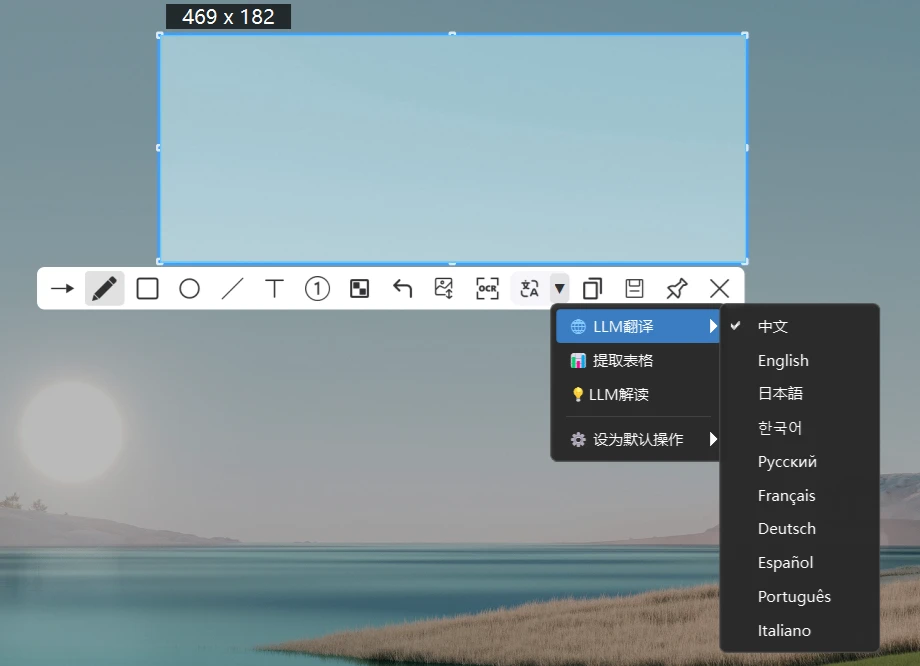Select the Text annotation tool
The height and width of the screenshot is (666, 920).
click(274, 288)
